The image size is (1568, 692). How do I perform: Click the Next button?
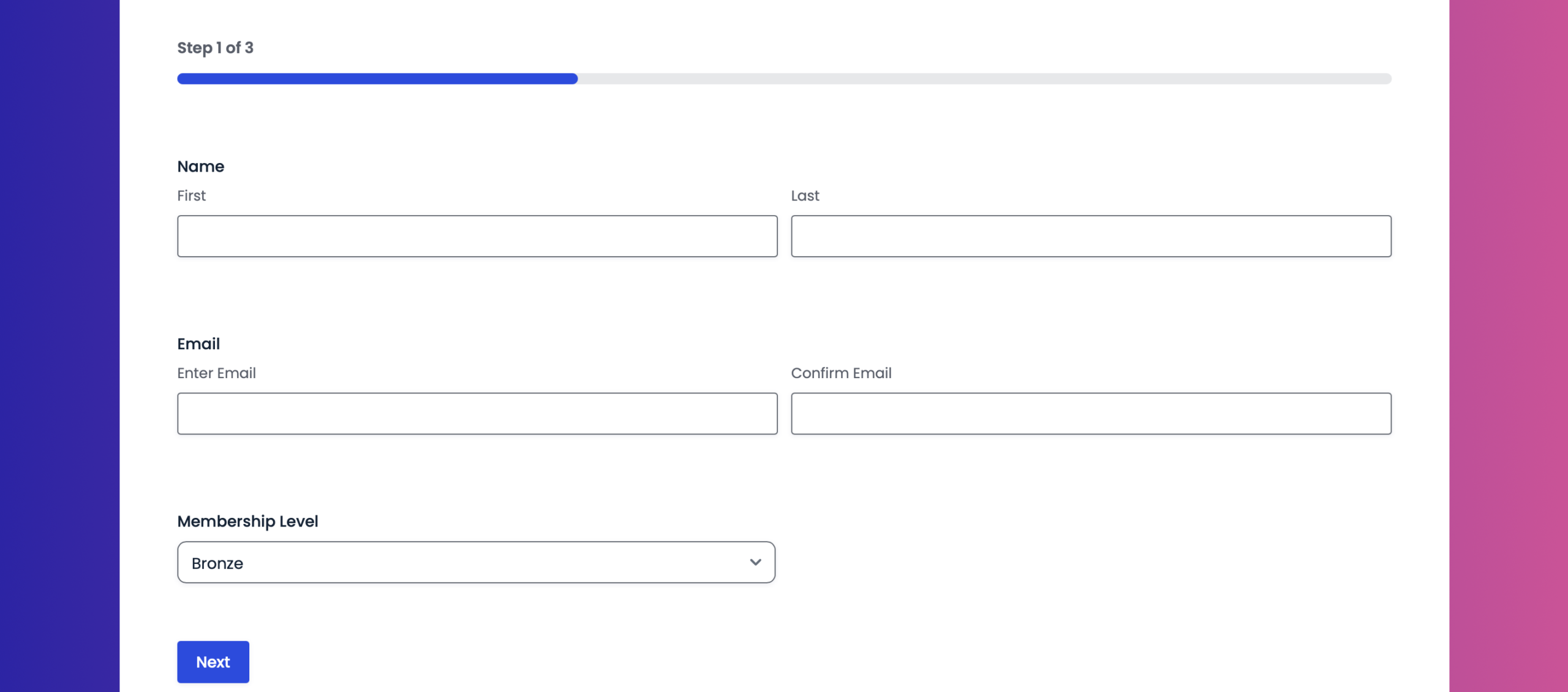point(213,661)
